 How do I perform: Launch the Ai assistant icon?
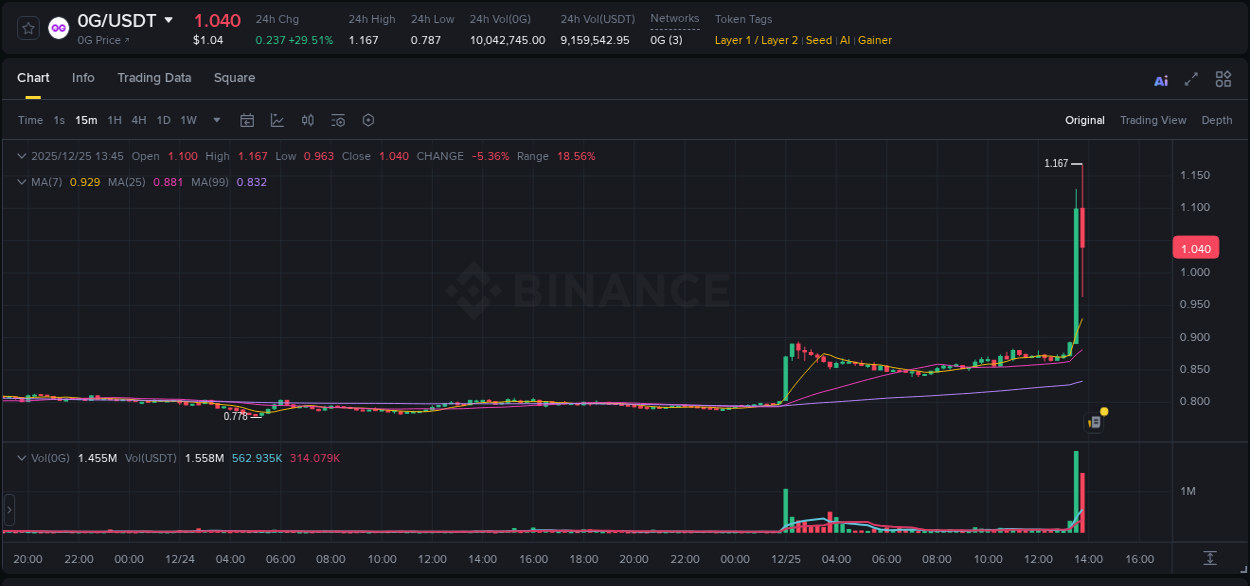click(1160, 79)
